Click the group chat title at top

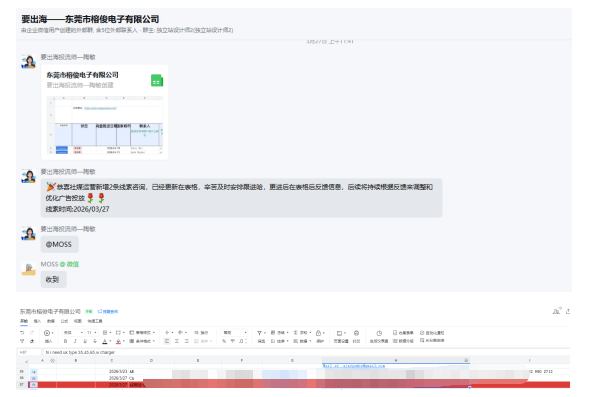point(90,19)
